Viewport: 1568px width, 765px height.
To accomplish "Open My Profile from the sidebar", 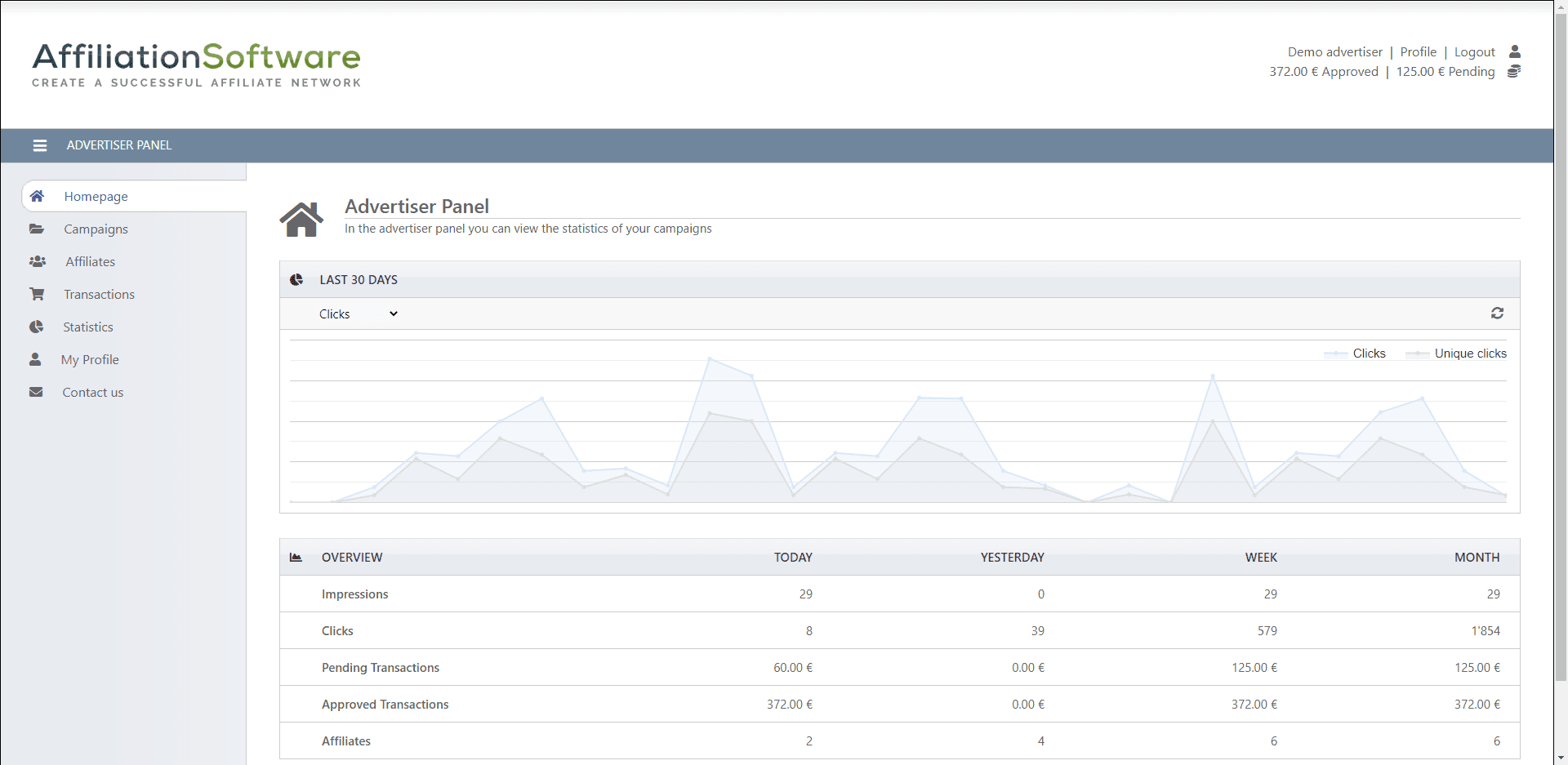I will pyautogui.click(x=90, y=359).
